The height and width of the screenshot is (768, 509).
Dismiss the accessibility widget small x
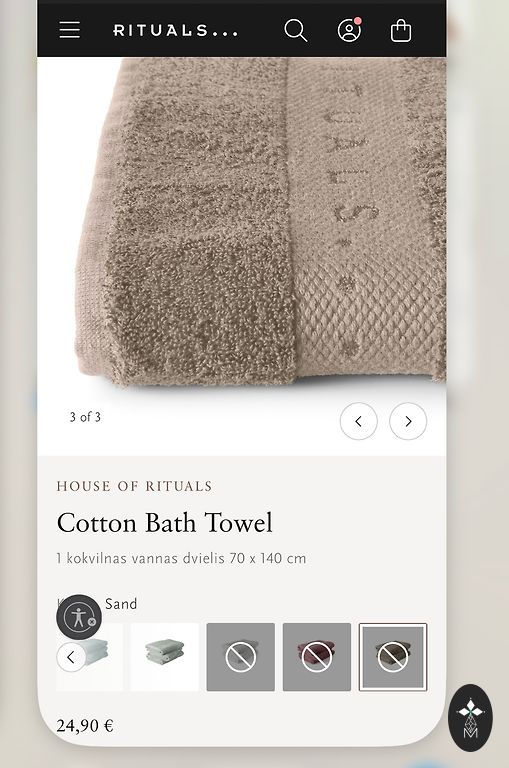pos(92,622)
